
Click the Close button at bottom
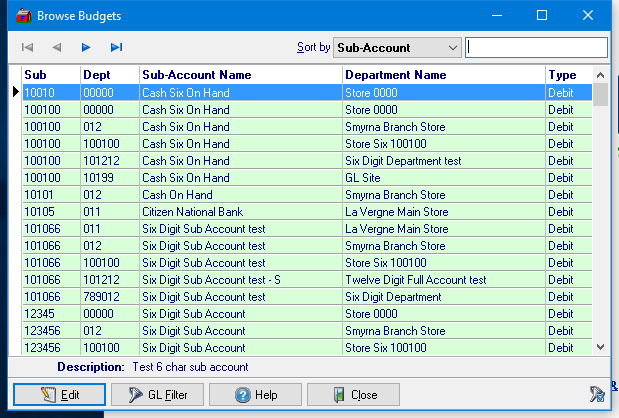[353, 395]
